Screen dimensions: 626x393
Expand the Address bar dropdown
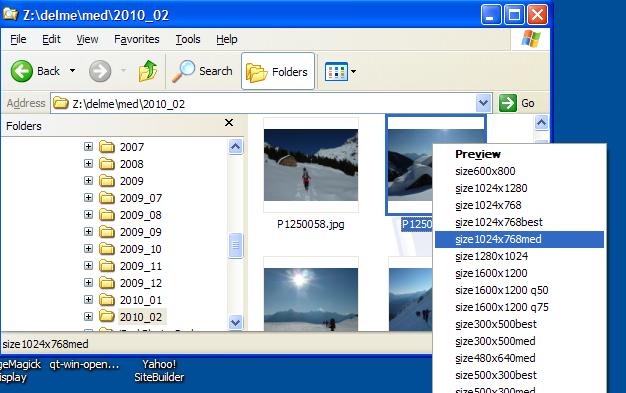[x=483, y=103]
